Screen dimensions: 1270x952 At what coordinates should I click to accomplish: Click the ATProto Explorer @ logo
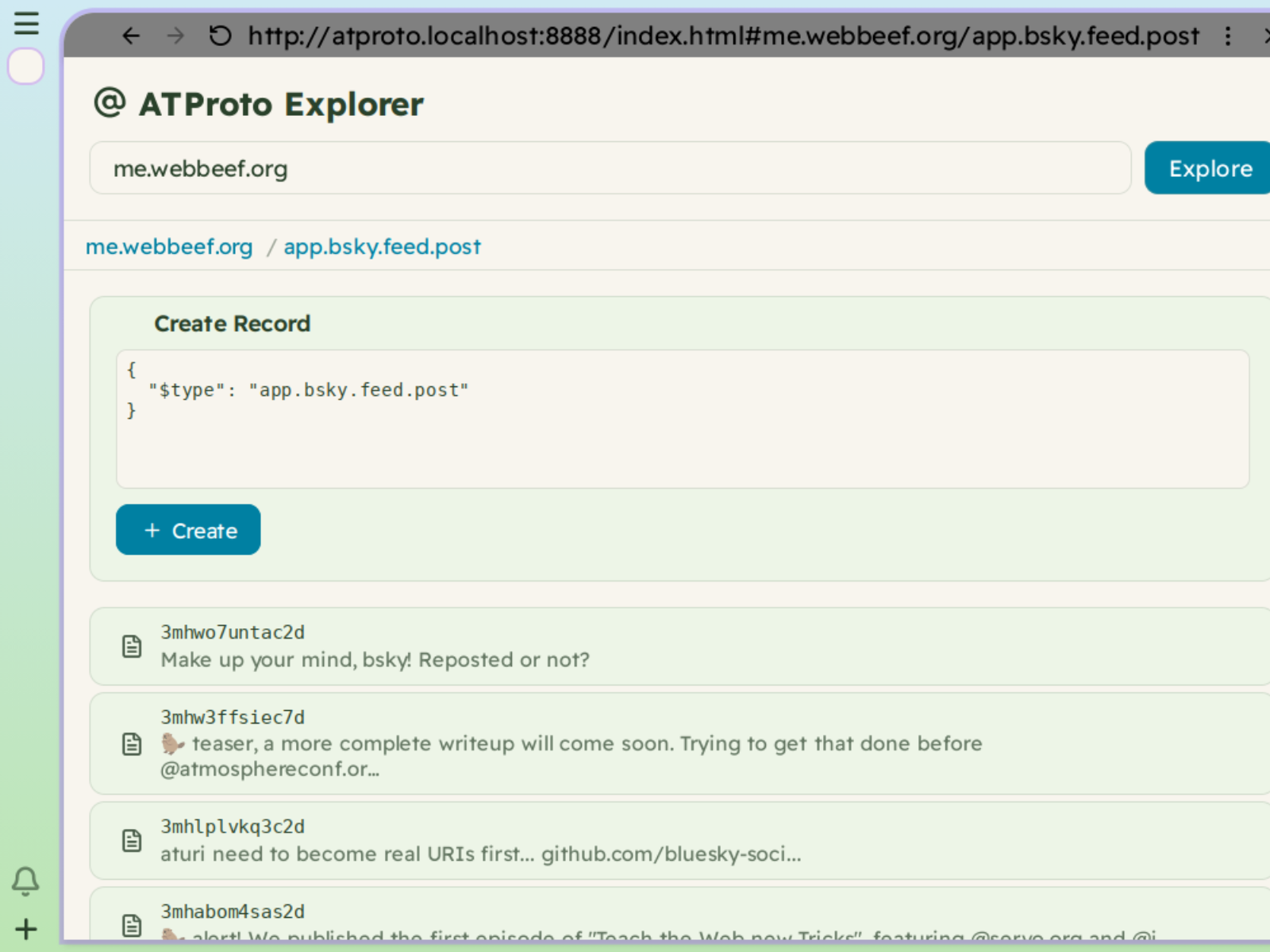pyautogui.click(x=108, y=102)
